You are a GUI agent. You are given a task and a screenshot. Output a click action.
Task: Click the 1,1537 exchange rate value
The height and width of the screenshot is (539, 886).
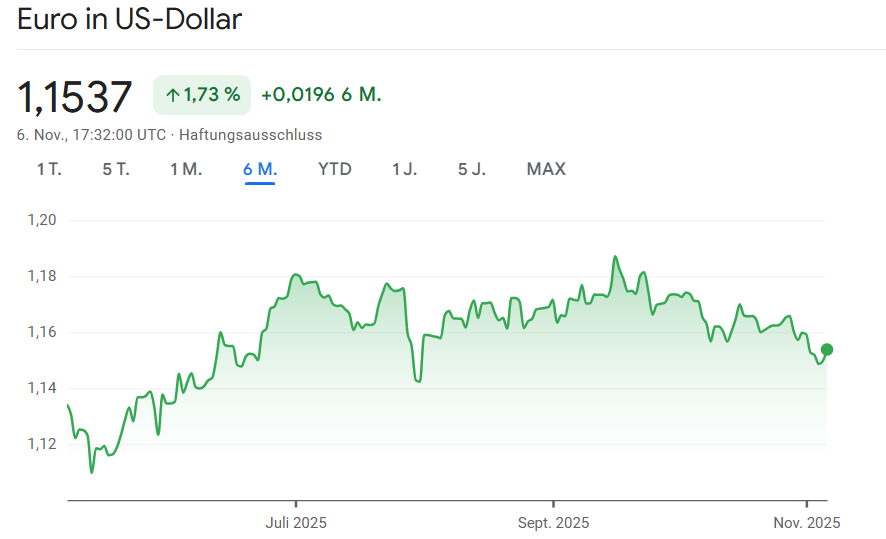coord(75,96)
